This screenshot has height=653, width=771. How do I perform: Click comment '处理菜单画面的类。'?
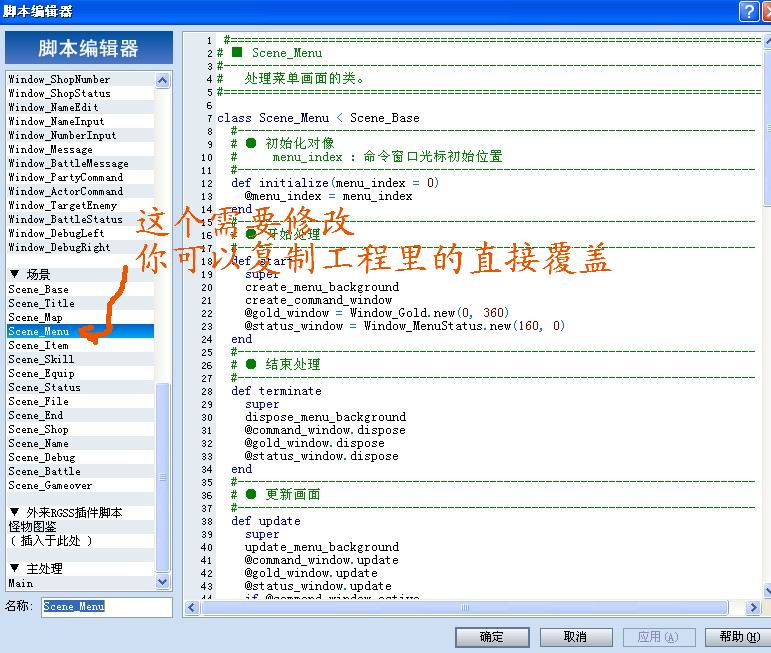tap(304, 78)
